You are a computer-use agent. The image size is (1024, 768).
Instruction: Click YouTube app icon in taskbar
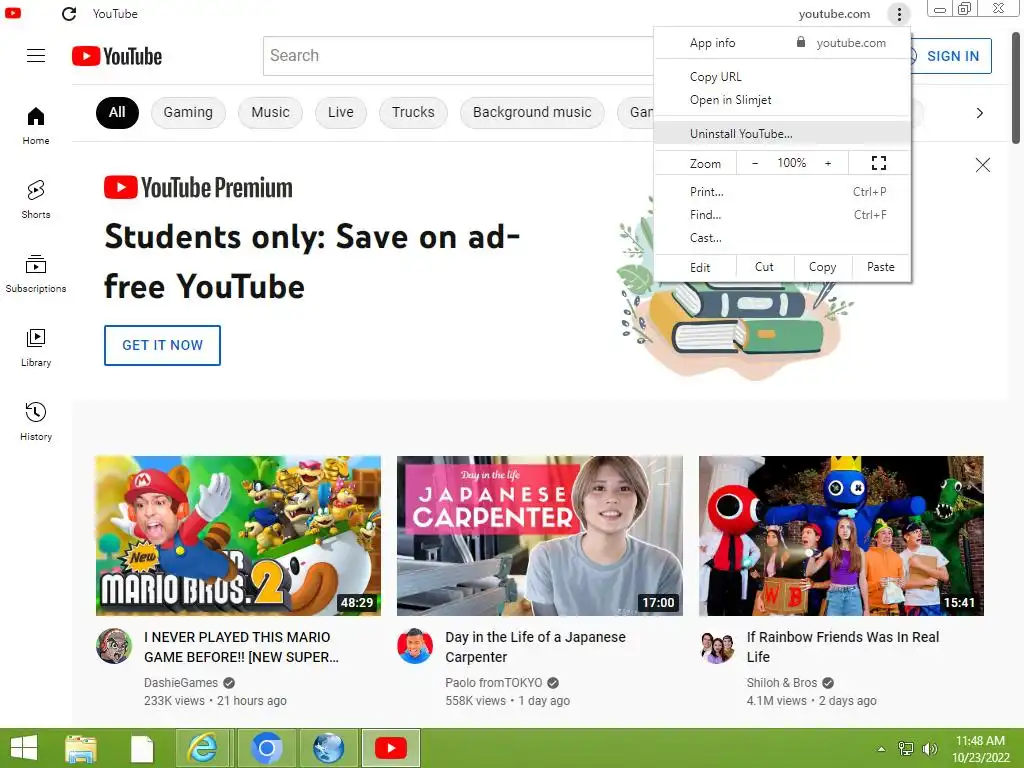point(391,748)
